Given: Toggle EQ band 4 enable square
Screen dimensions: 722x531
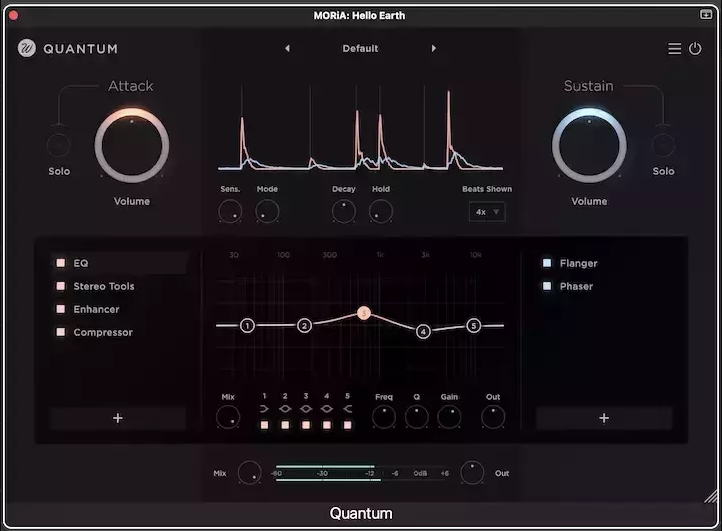Looking at the screenshot, I should point(326,425).
